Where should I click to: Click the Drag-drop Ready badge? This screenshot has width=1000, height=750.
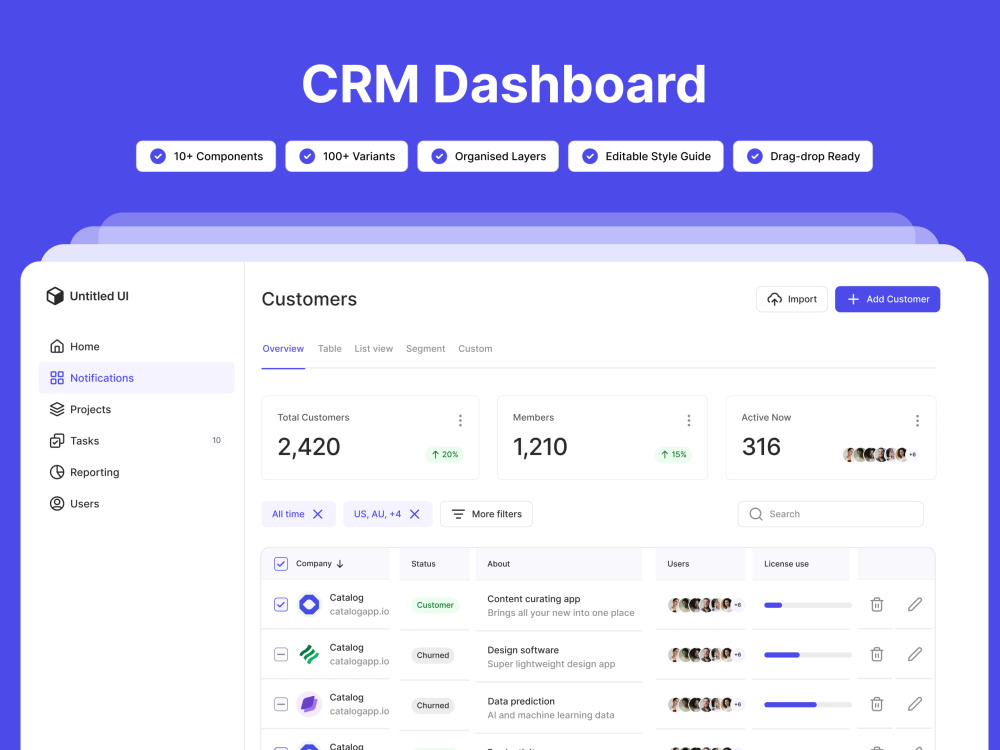point(803,156)
